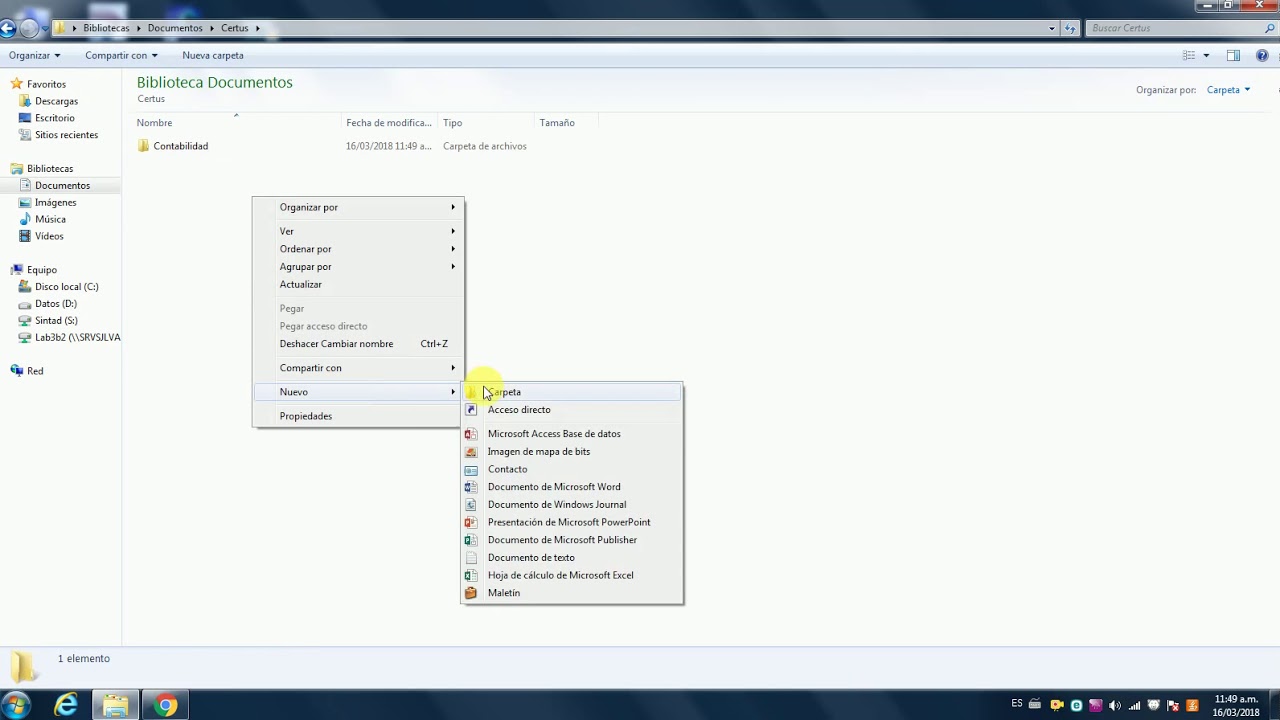Click the Word document icon in submenu
The height and width of the screenshot is (720, 1280).
pos(471,487)
